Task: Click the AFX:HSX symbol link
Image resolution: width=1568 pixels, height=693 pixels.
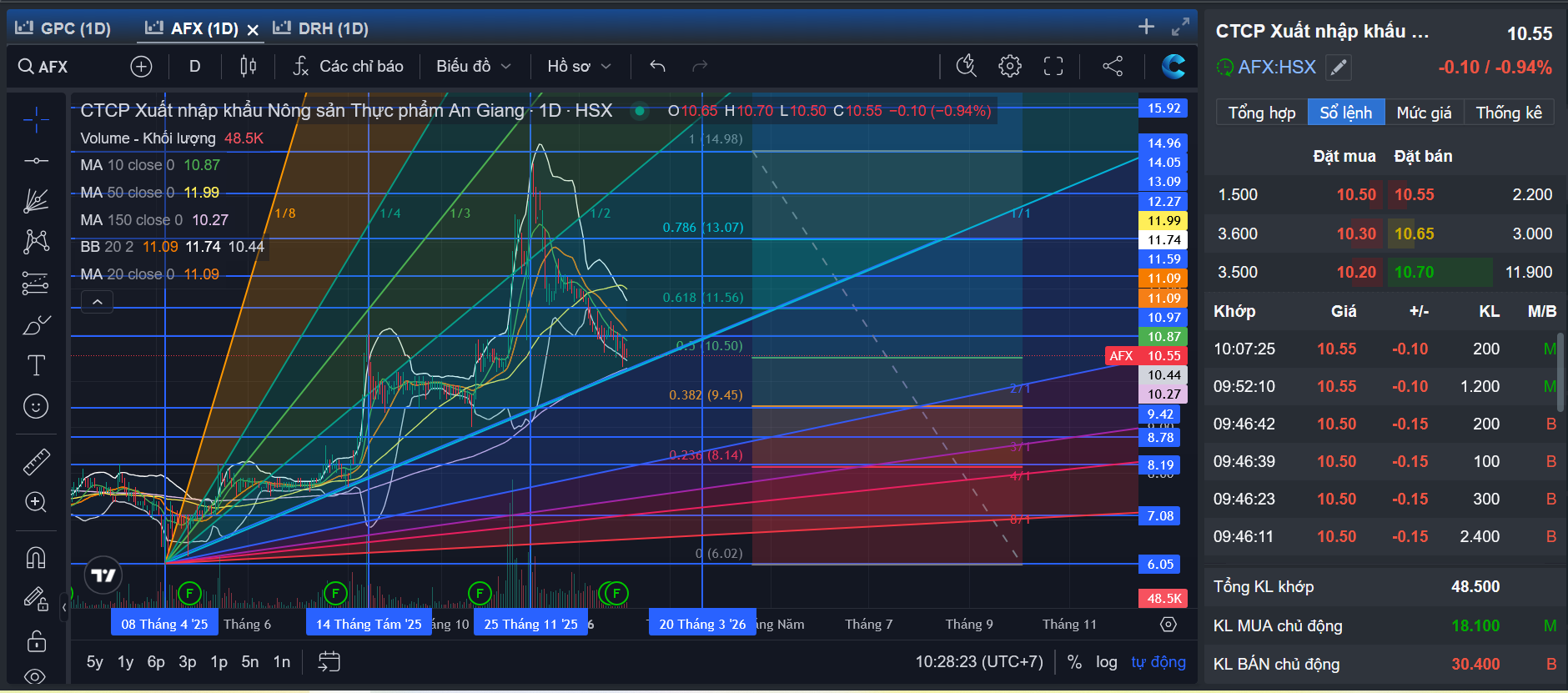Action: pos(1277,67)
